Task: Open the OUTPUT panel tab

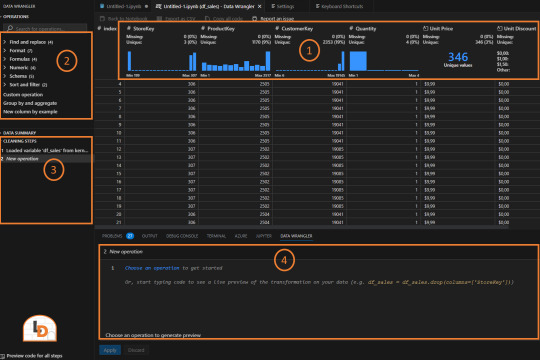Action: tap(149, 236)
